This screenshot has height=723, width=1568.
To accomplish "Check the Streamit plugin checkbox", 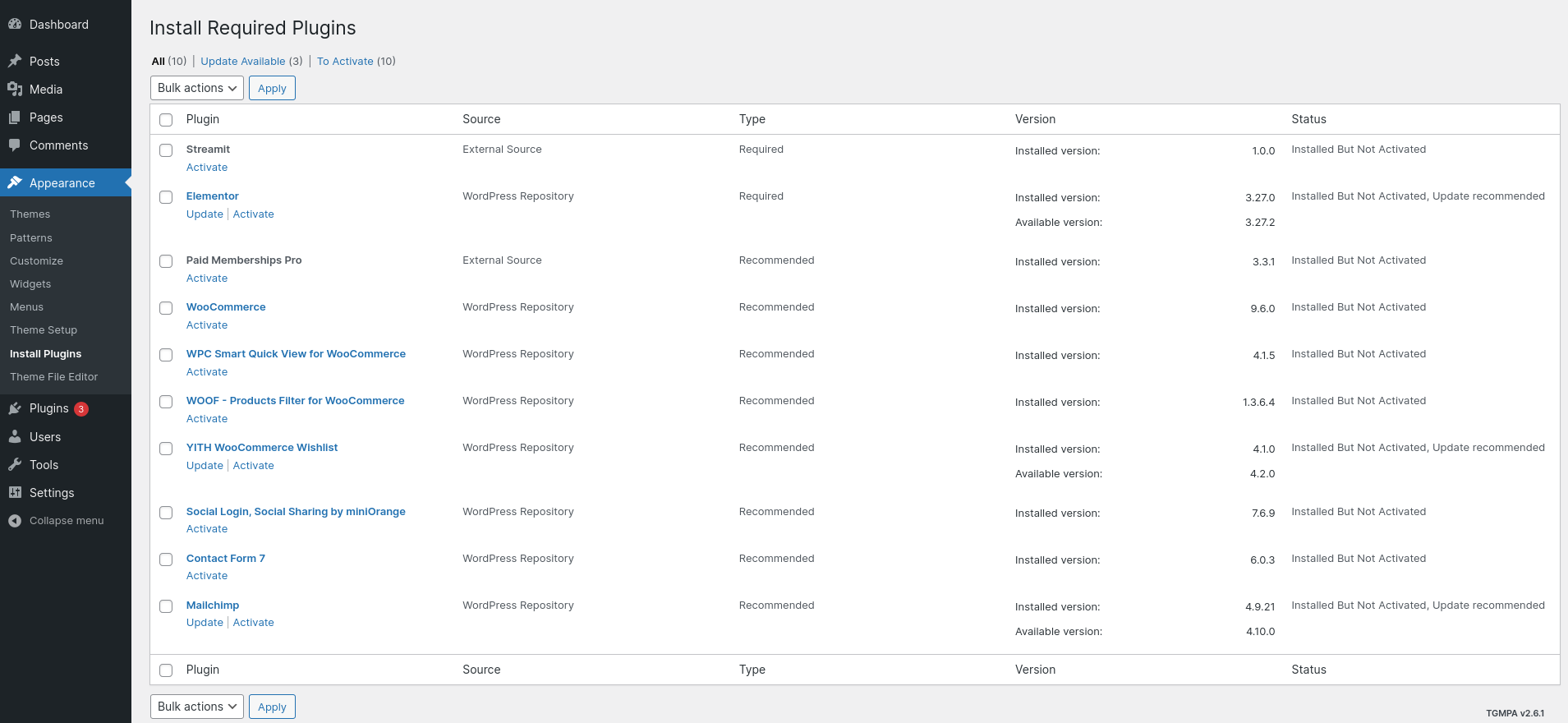I will [166, 150].
